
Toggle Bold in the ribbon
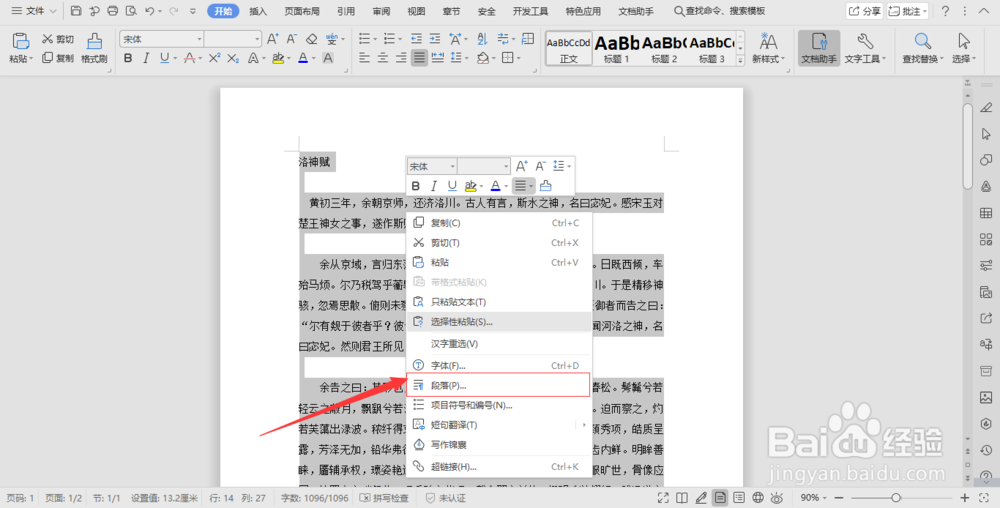[x=128, y=58]
